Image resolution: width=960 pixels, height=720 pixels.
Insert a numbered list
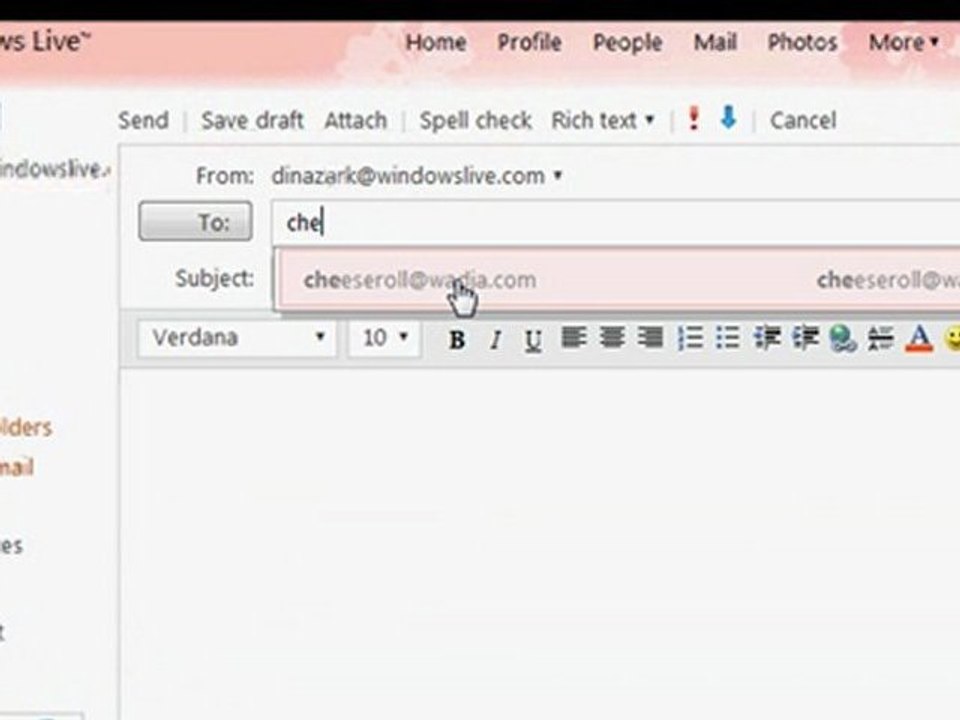[690, 337]
